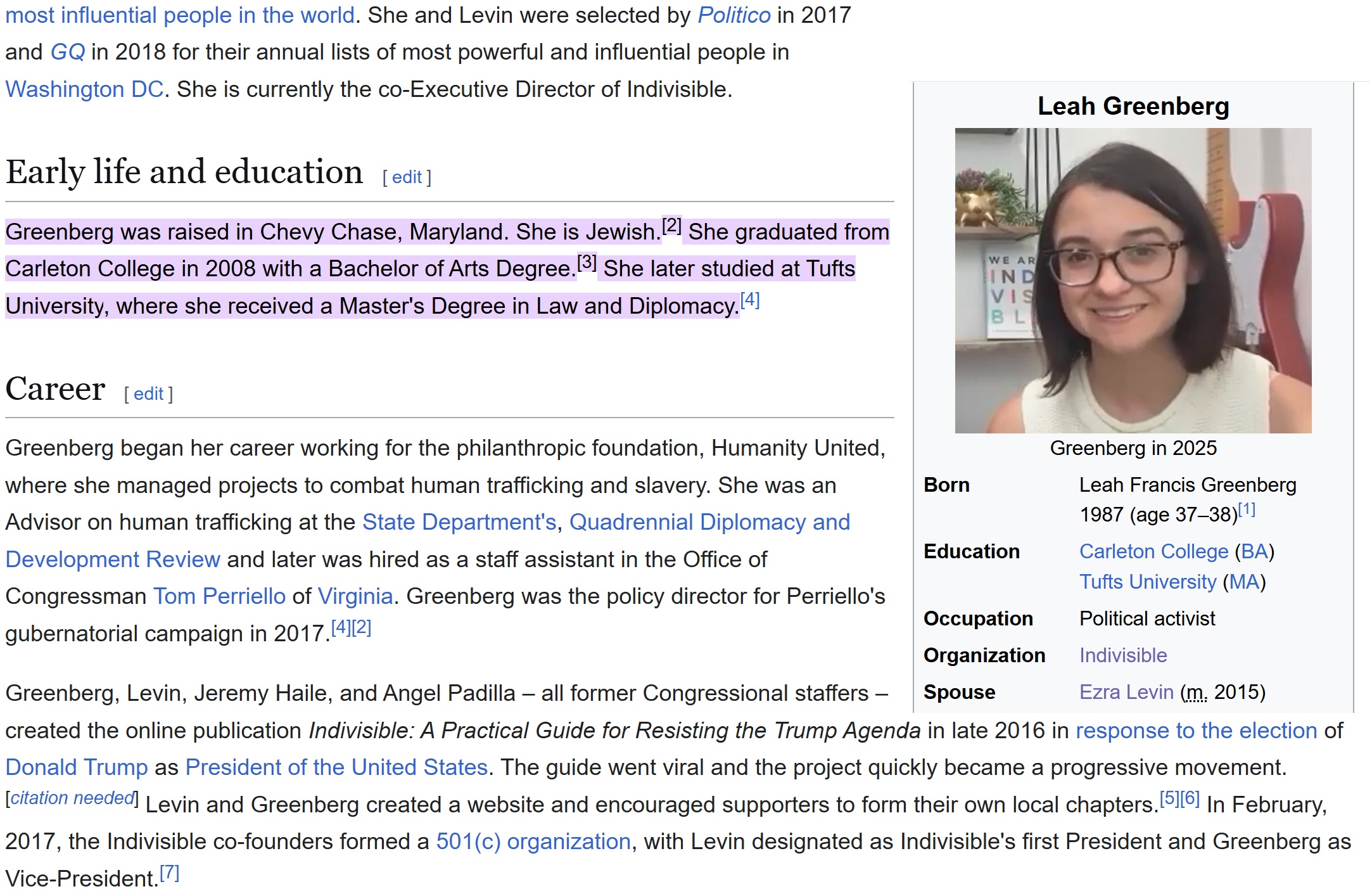The image size is (1372, 896).
Task: Click the GQ magazine link
Action: [x=67, y=52]
